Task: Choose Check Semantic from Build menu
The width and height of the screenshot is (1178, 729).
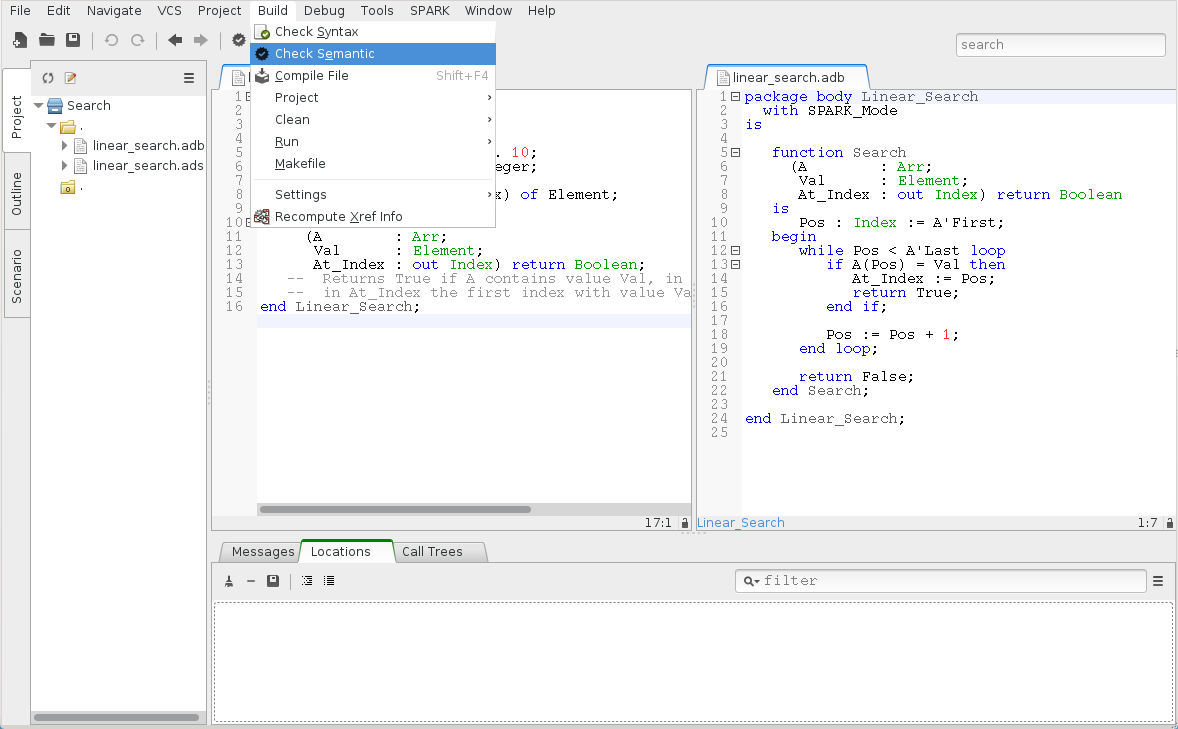Action: click(x=373, y=54)
